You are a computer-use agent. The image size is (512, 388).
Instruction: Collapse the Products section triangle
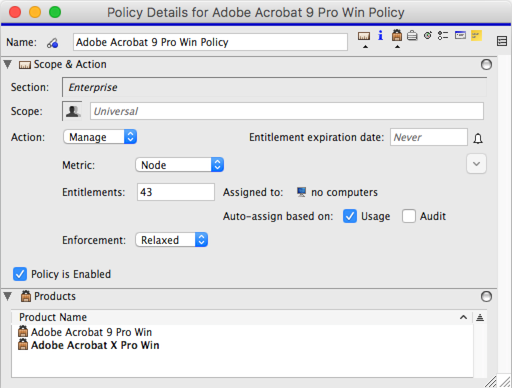point(8,296)
